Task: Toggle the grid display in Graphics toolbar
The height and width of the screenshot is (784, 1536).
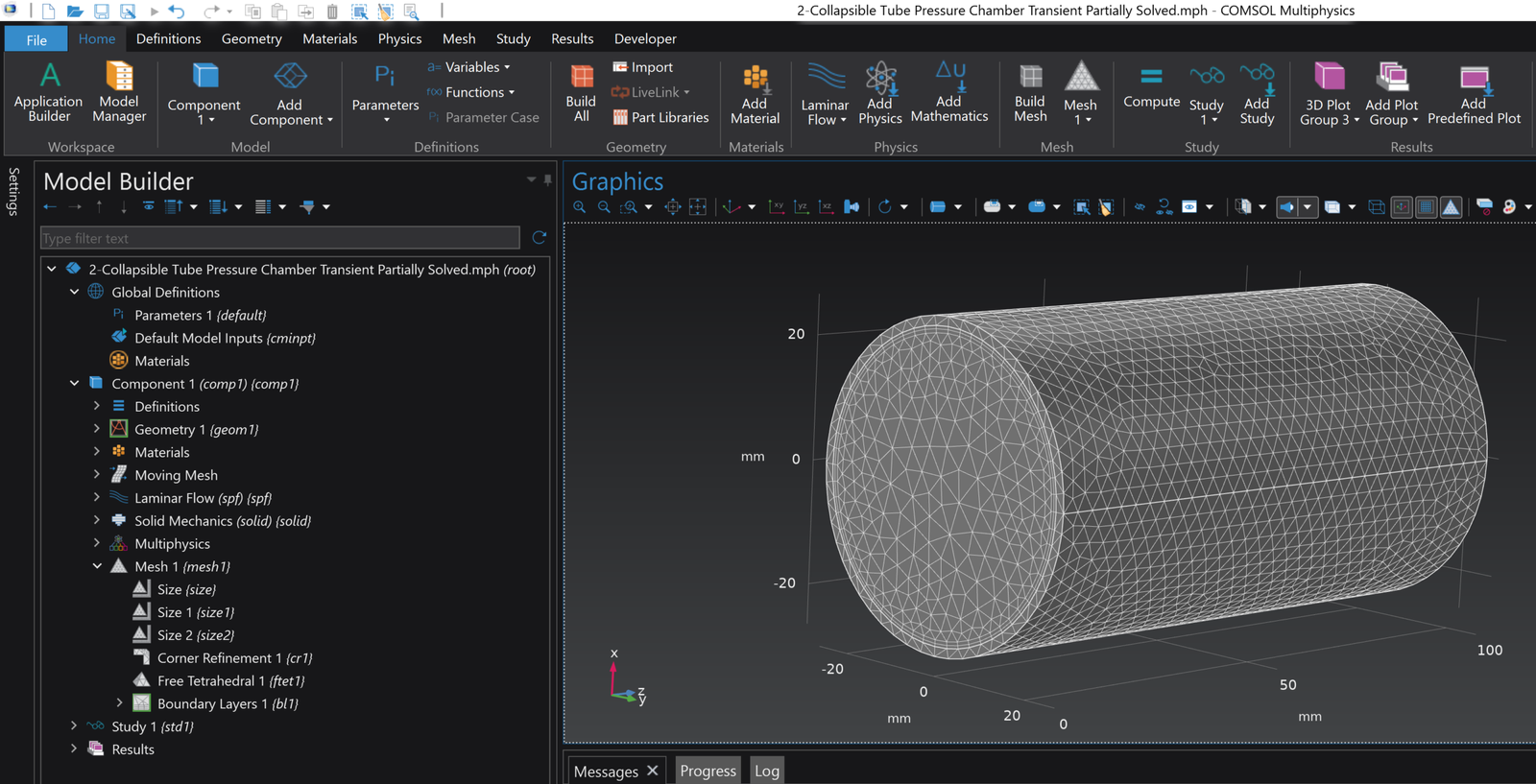Action: pos(1426,207)
